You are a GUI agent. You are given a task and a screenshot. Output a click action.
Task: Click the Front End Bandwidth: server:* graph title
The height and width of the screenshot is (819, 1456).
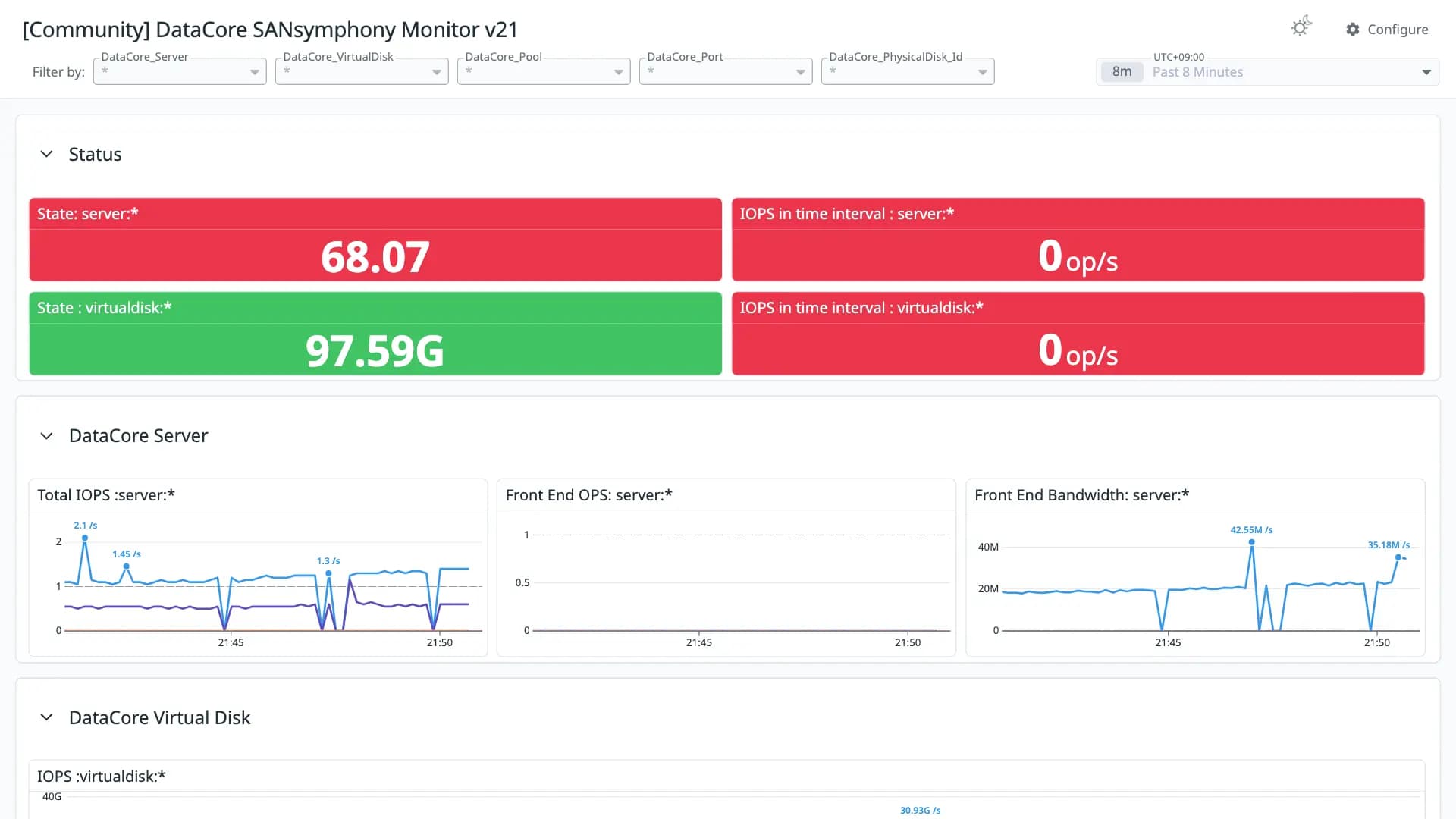coord(1081,495)
